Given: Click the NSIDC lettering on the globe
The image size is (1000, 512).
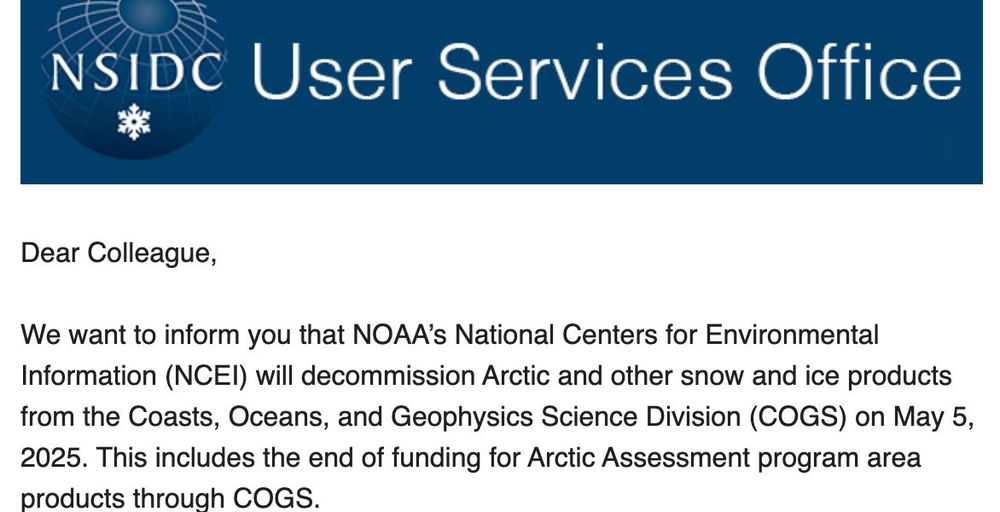Looking at the screenshot, I should click(x=136, y=72).
